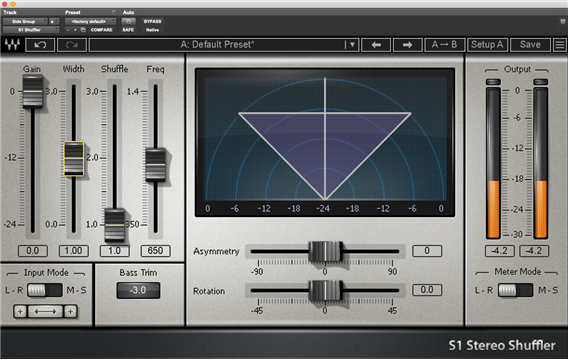The width and height of the screenshot is (570, 361).
Task: Click the preset circle icon in header
Action: click(x=113, y=12)
